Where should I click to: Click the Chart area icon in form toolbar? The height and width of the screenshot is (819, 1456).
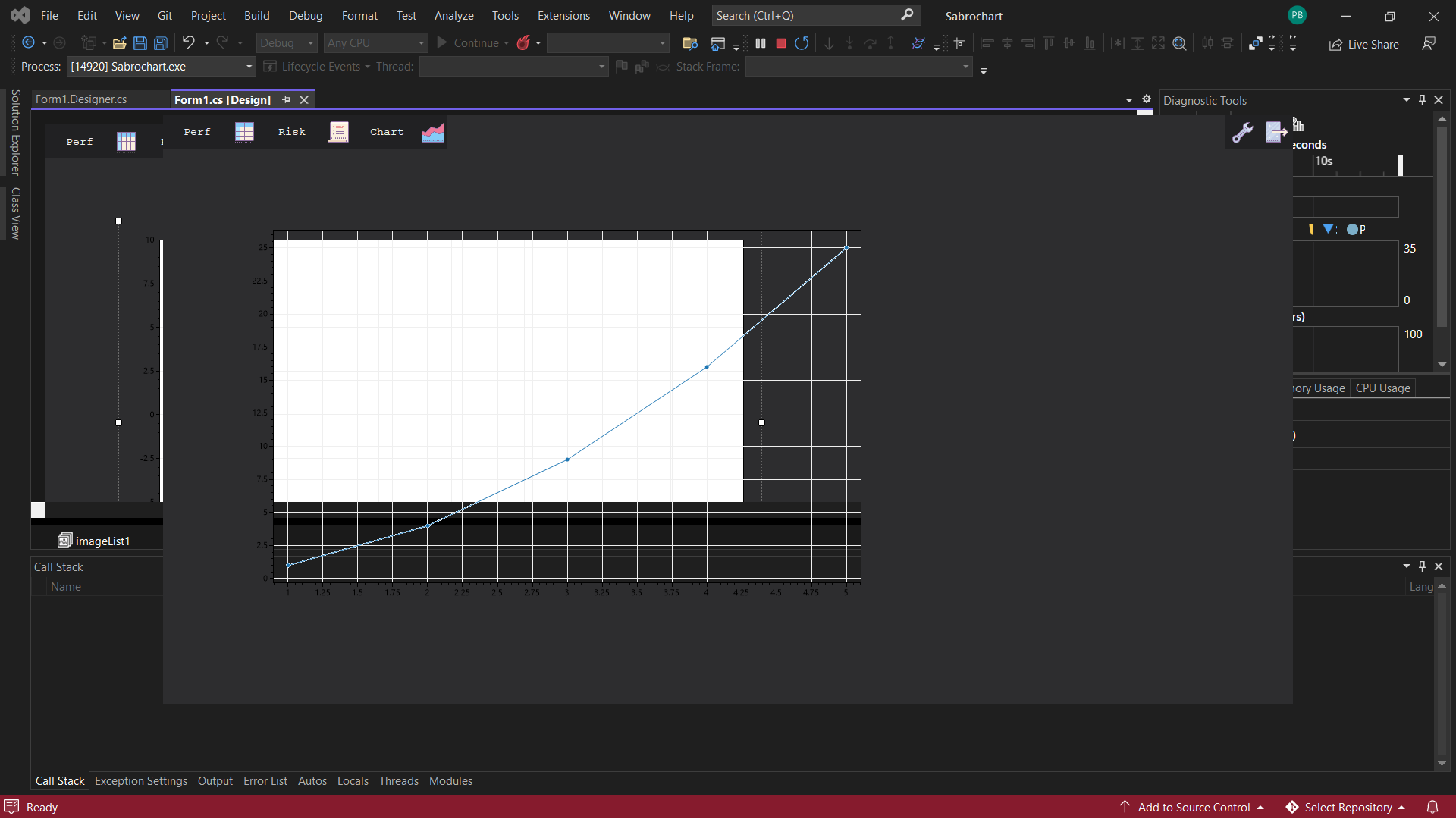[433, 132]
